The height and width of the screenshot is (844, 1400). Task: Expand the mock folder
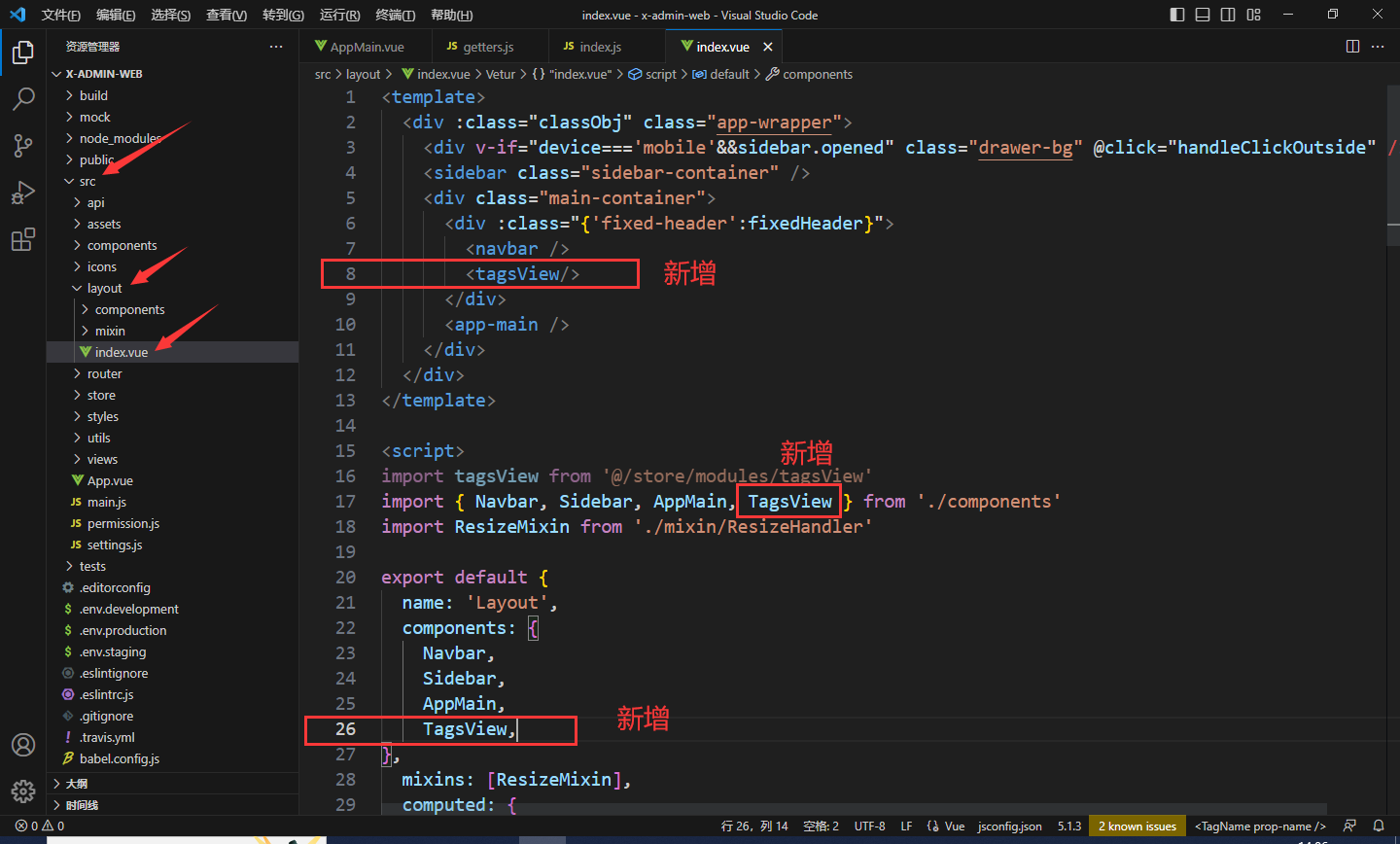[x=173, y=117]
